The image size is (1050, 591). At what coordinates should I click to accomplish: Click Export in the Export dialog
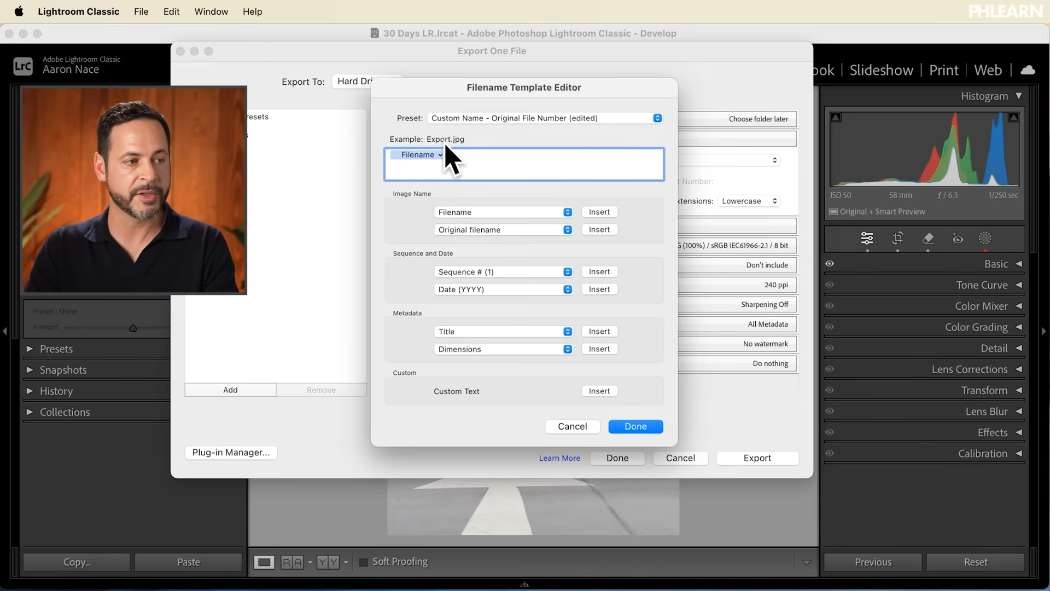coord(757,458)
